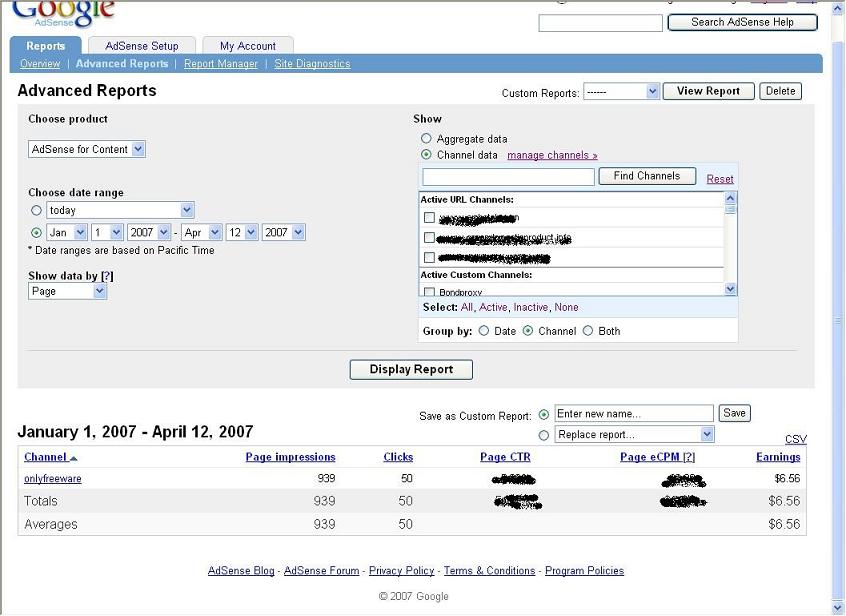Click the 'Enter new name...' text field
The width and height of the screenshot is (846, 616).
coord(634,414)
